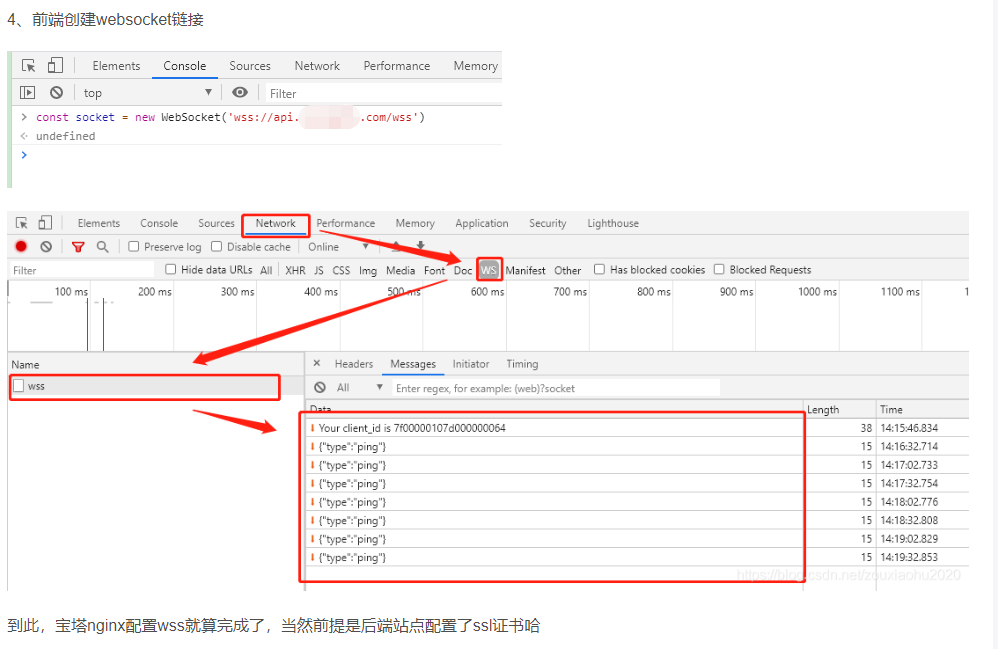Click the eye icon for live expressions
This screenshot has height=649, width=998.
pos(240,93)
